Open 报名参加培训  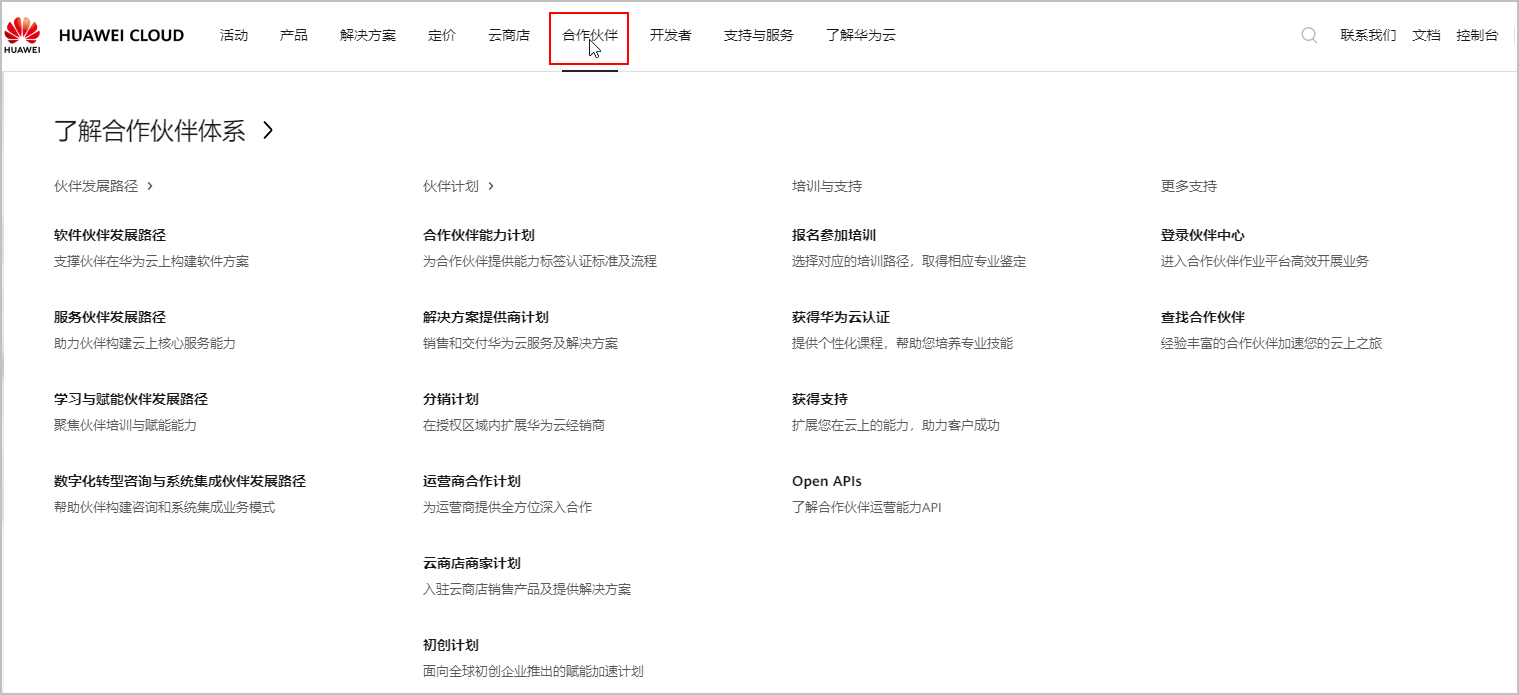coord(834,235)
